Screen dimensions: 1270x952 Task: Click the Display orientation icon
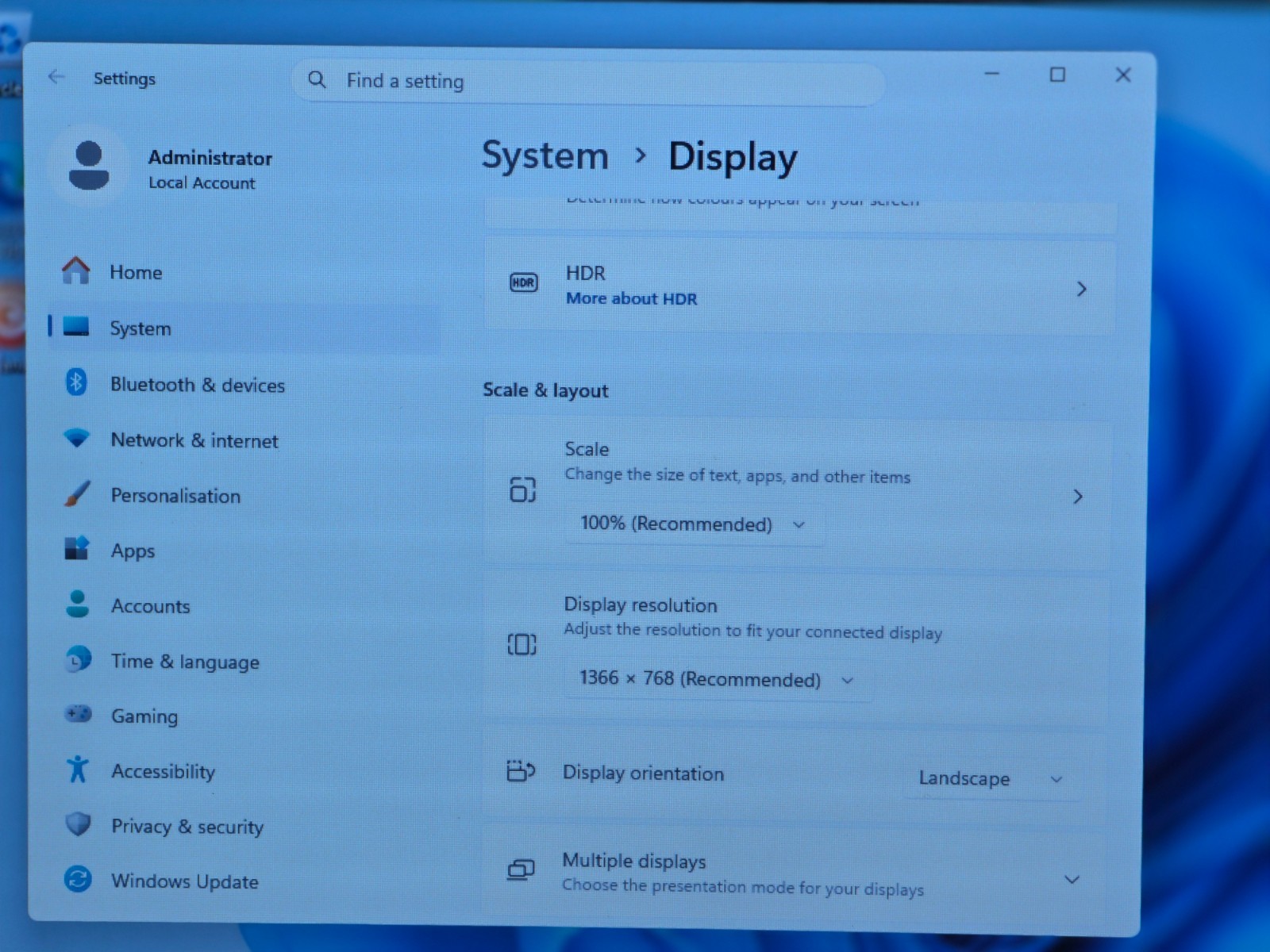521,770
